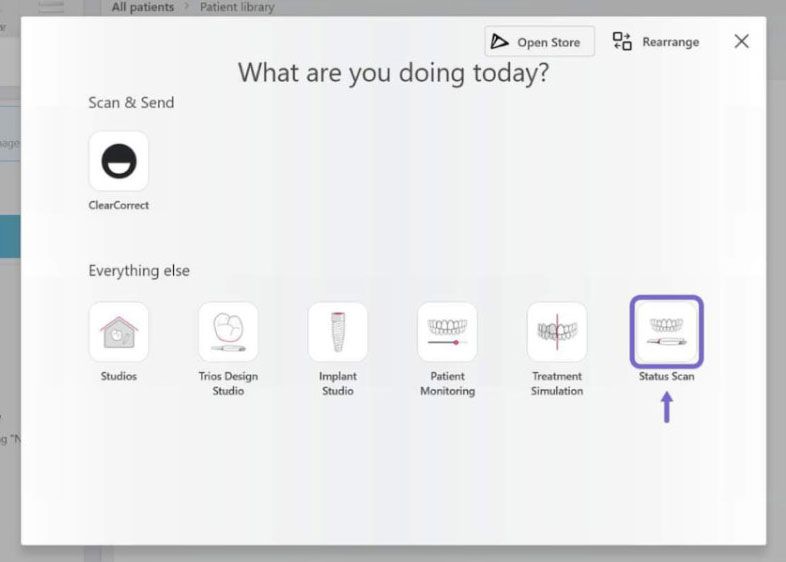Click the Trios Design Studio label
Viewport: 786px width, 562px height.
coord(228,383)
